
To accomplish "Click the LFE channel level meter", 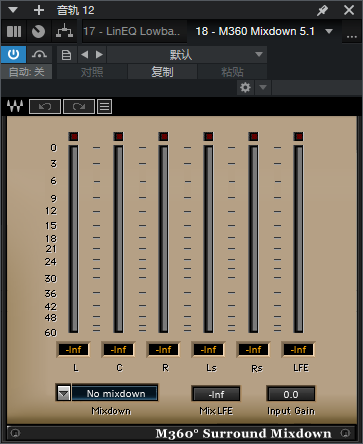I will [x=299, y=239].
